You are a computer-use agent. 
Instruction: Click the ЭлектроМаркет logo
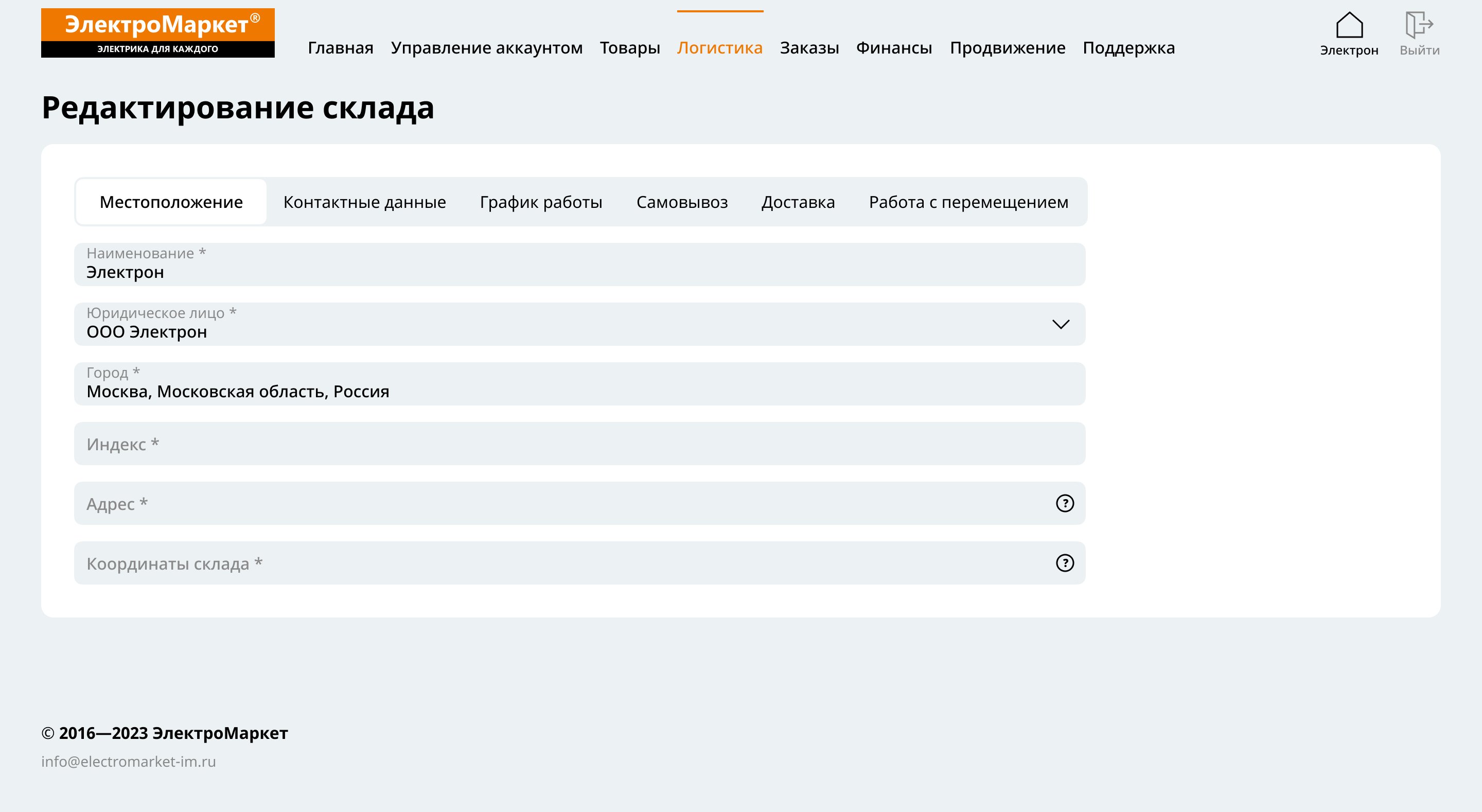pyautogui.click(x=157, y=33)
